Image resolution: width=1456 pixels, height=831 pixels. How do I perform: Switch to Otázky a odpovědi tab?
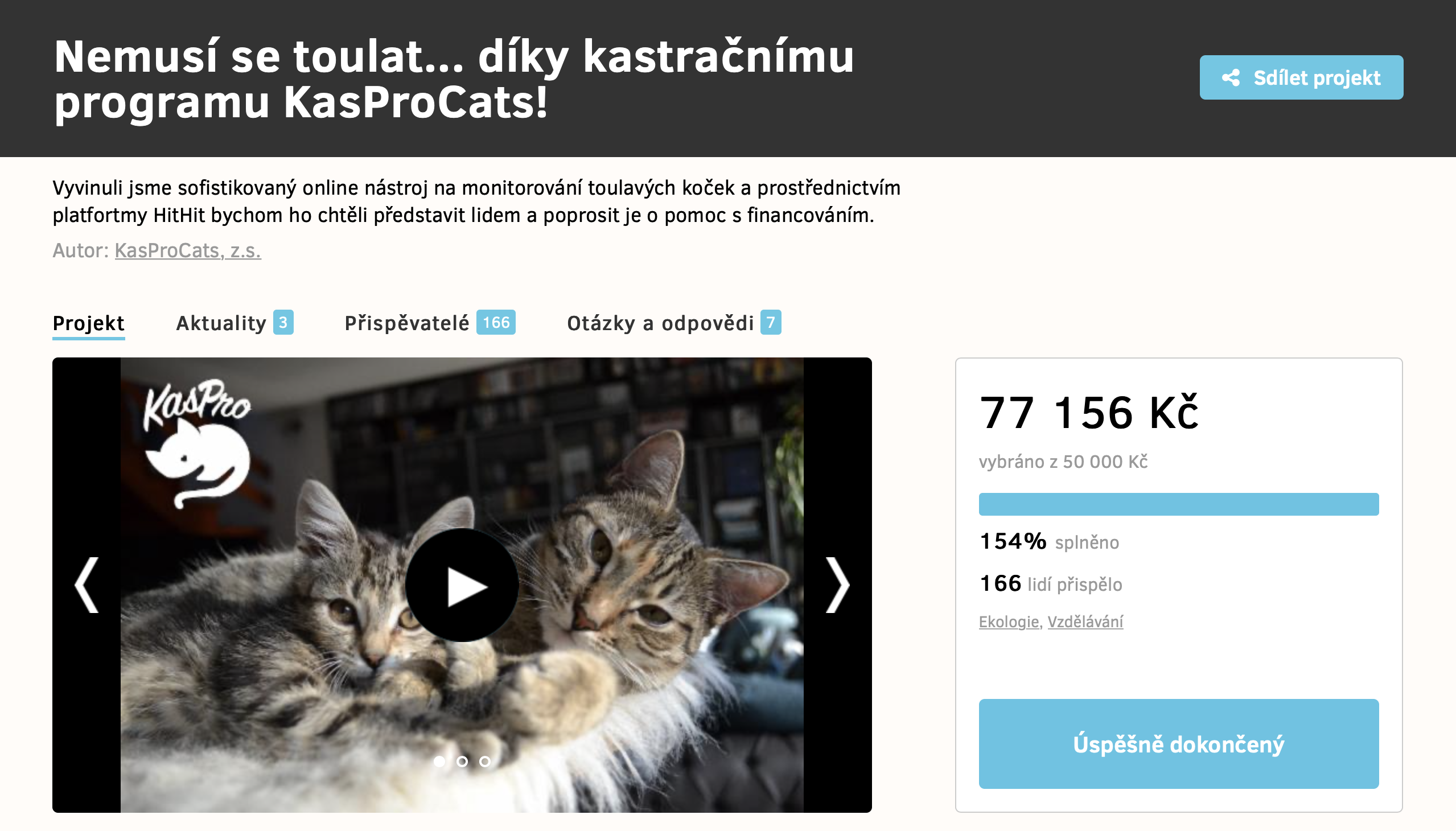(660, 324)
